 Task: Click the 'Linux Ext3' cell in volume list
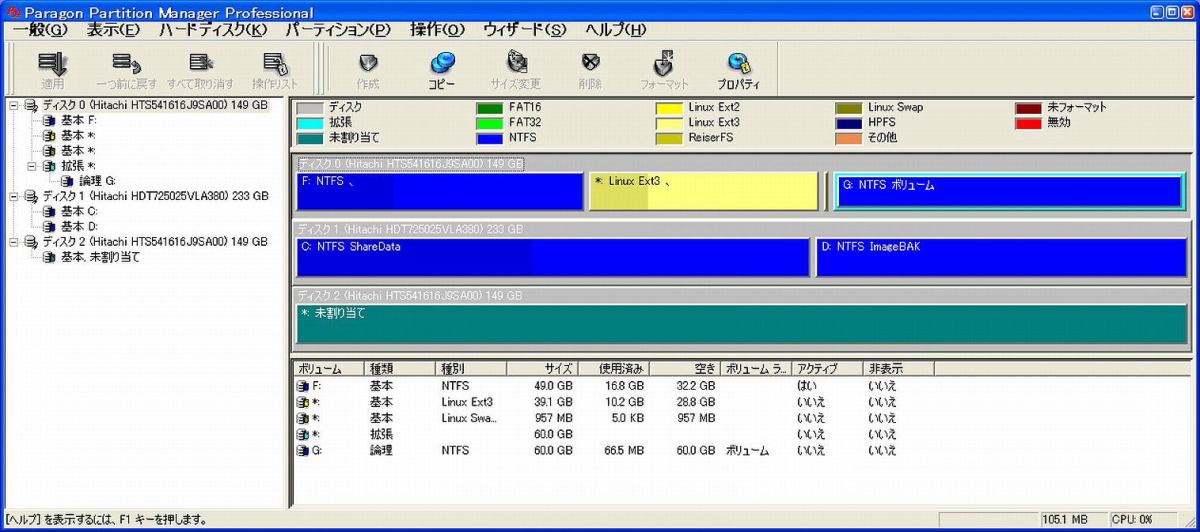467,402
